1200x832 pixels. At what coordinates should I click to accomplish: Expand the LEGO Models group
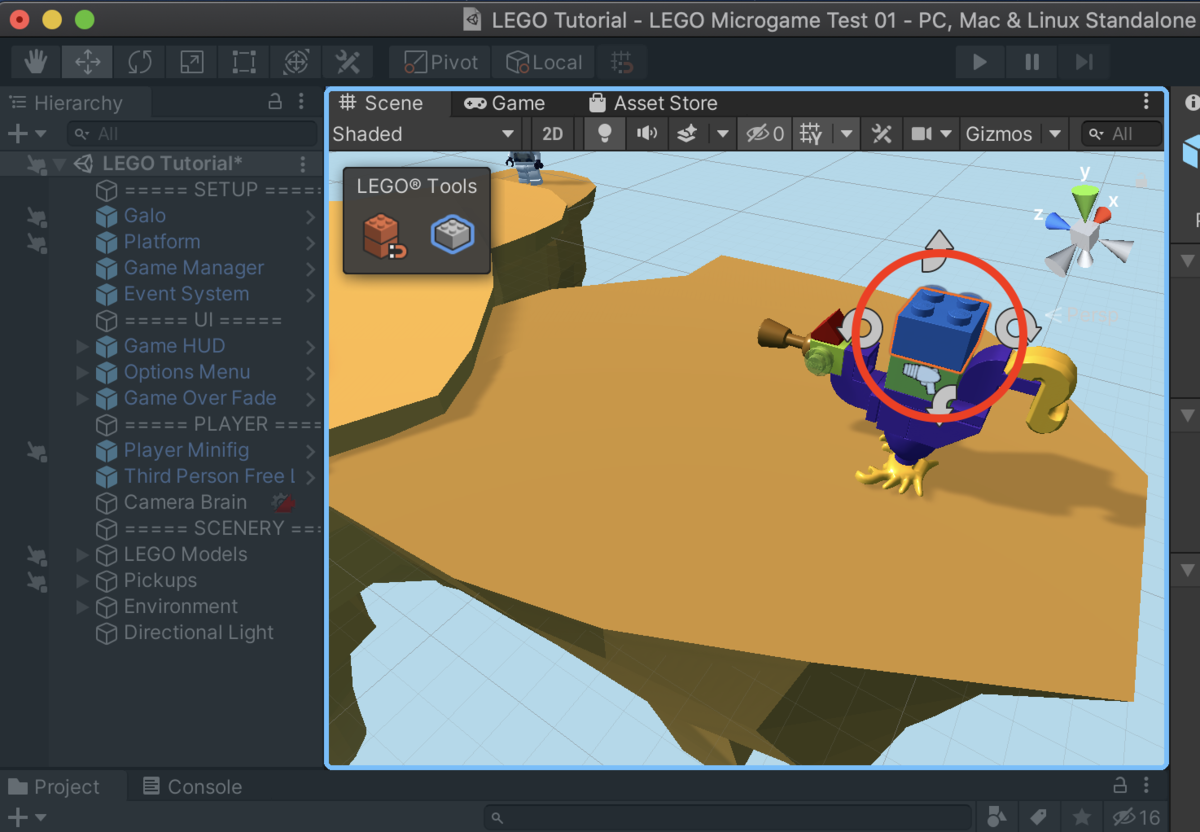83,554
